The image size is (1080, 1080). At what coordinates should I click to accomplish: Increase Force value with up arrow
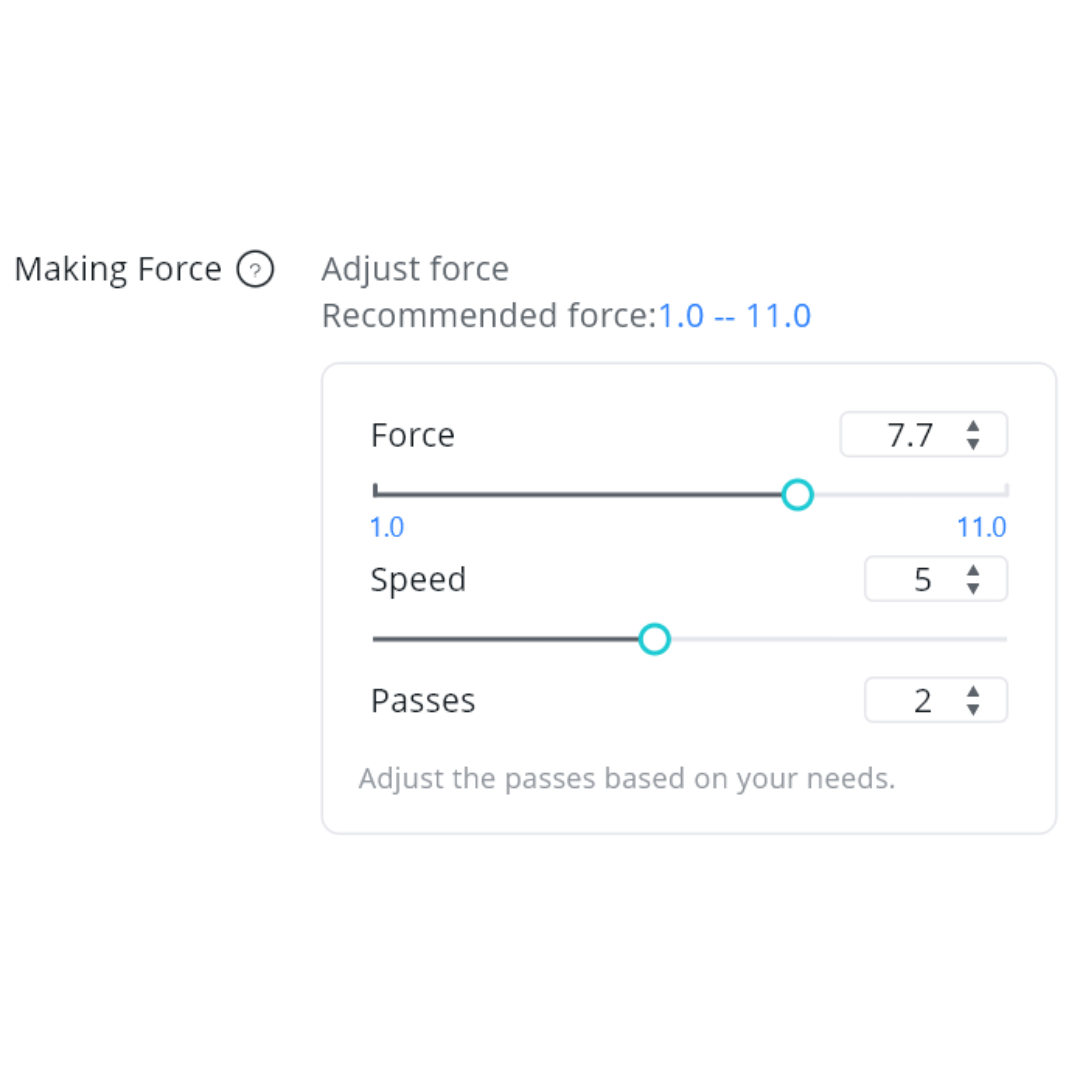[973, 426]
